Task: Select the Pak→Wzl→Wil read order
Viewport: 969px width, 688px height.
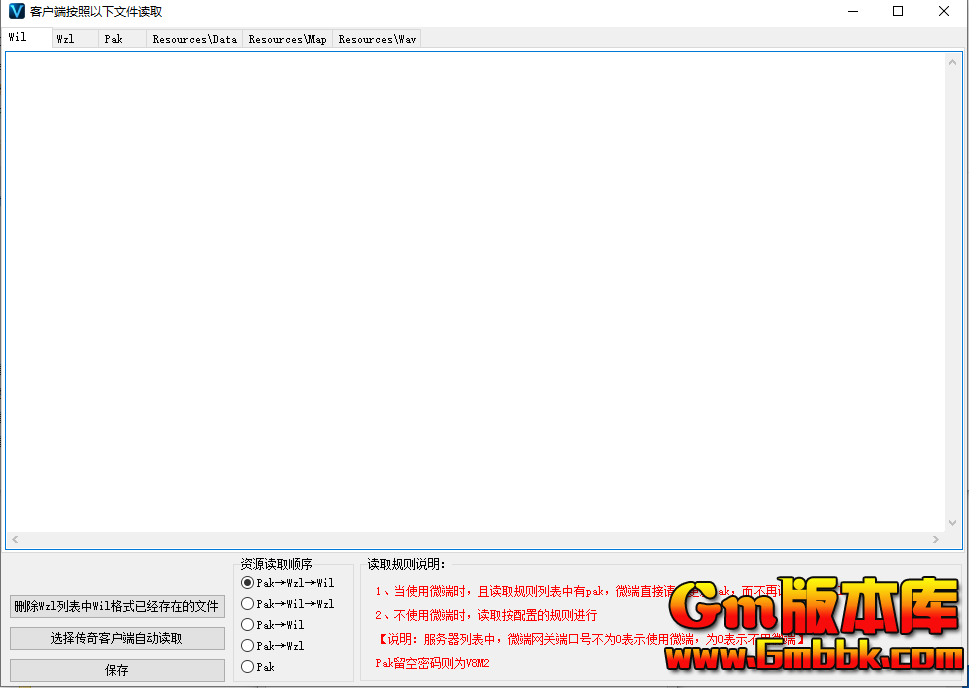Action: tap(248, 582)
